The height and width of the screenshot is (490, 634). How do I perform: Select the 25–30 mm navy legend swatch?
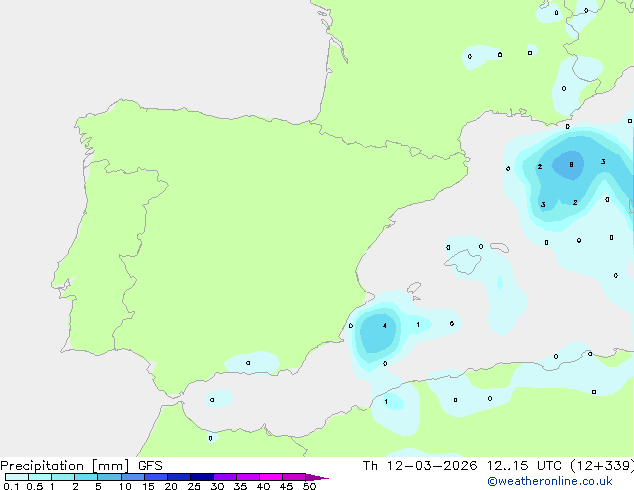202,477
